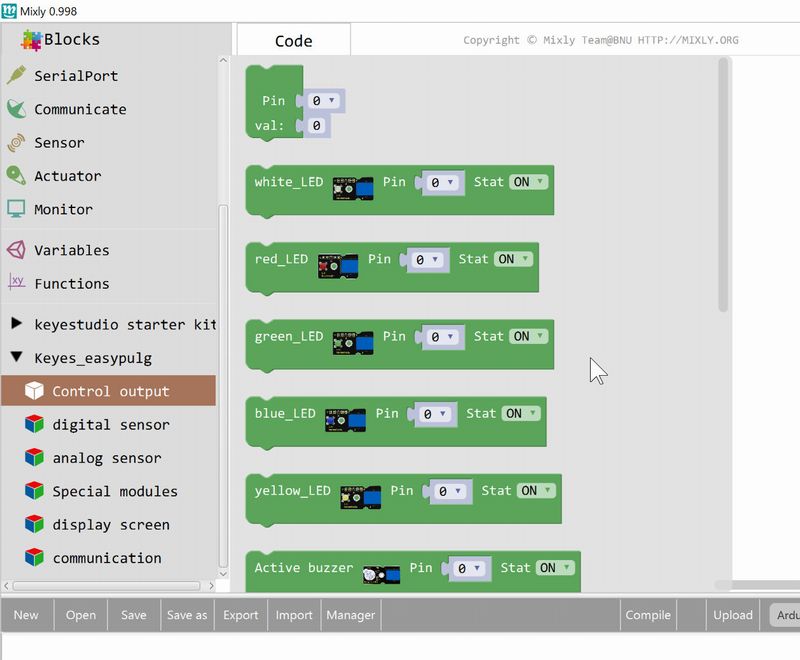Expand keyestudio starter kit category
This screenshot has width=800, height=660.
pyautogui.click(x=16, y=323)
